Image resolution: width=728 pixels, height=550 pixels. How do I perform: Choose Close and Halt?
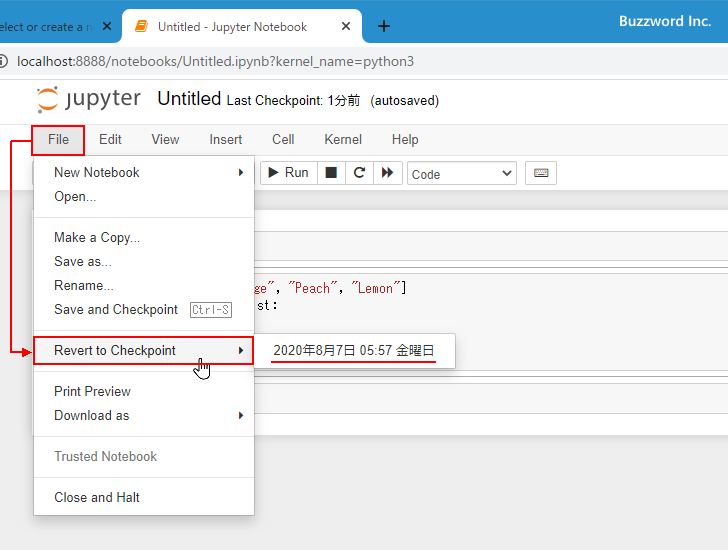coord(144,497)
